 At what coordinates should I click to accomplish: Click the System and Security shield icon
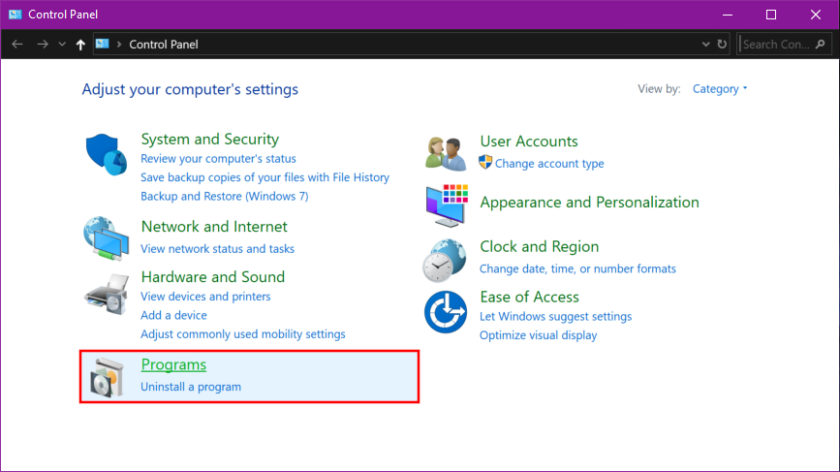coord(105,154)
